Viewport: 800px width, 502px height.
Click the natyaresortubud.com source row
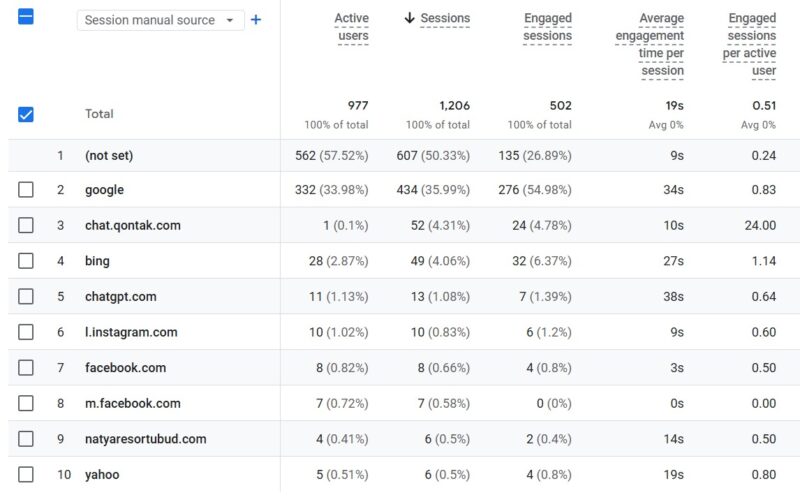[x=404, y=439]
